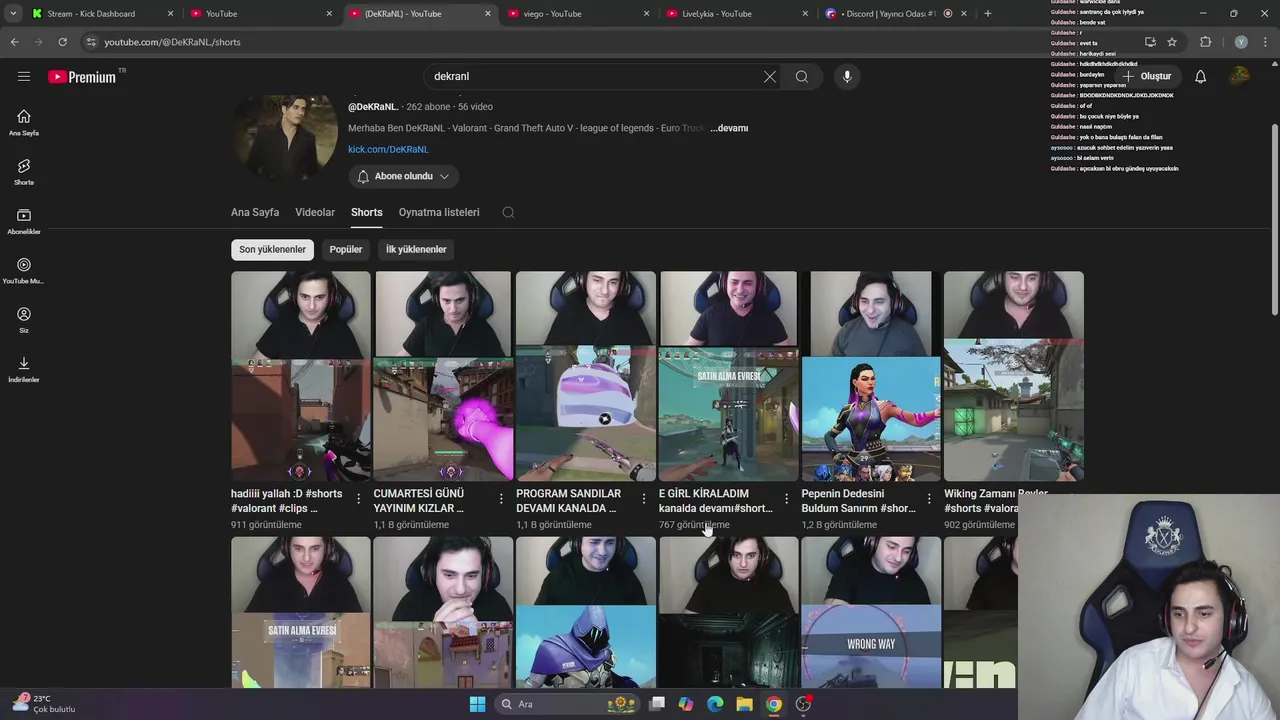Open YouTube notifications bell
This screenshot has width=1280, height=720.
(x=1200, y=76)
